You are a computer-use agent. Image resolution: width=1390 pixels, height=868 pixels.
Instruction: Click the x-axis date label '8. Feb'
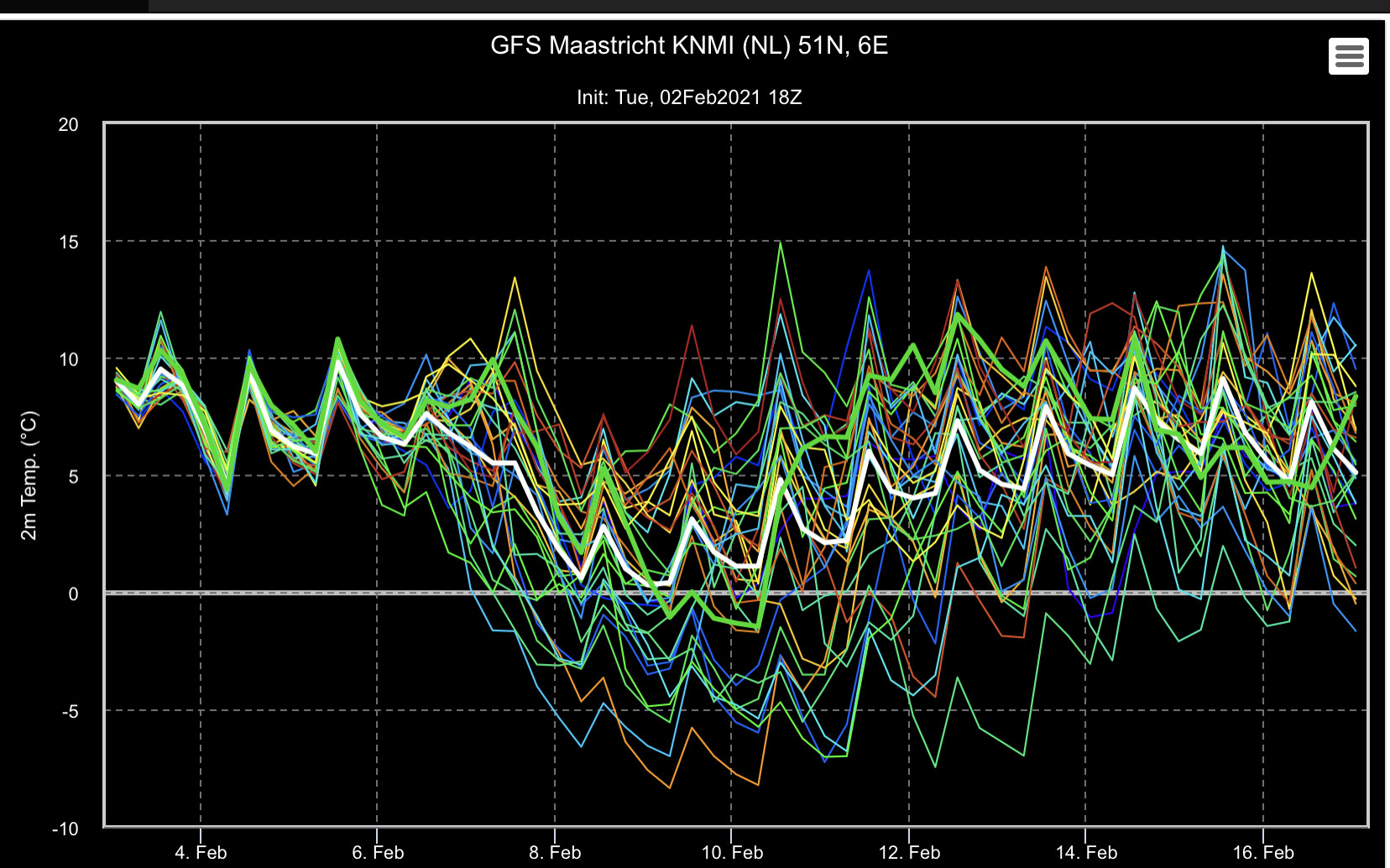(555, 853)
